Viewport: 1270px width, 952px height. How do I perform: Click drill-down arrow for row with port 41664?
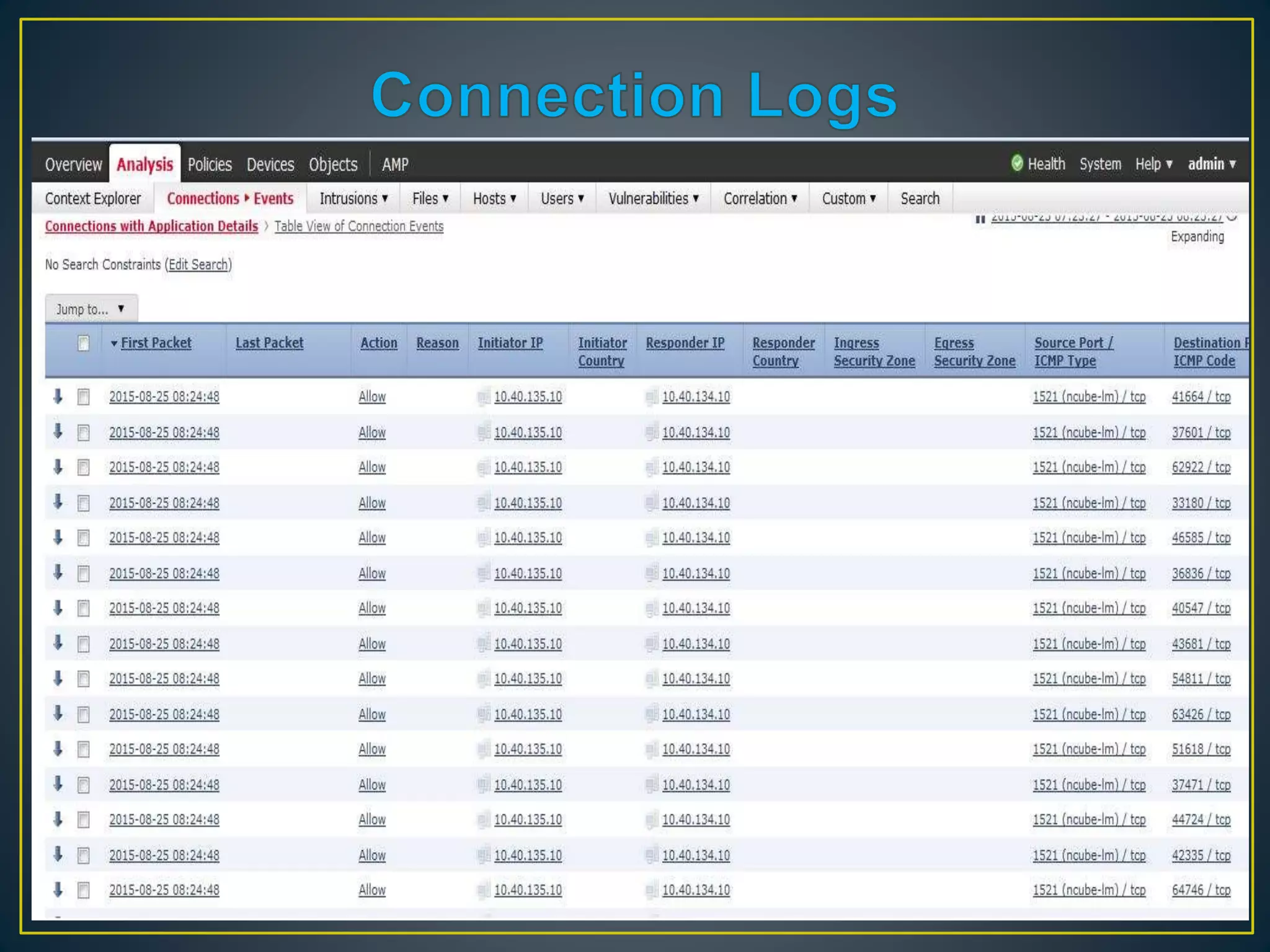click(58, 396)
